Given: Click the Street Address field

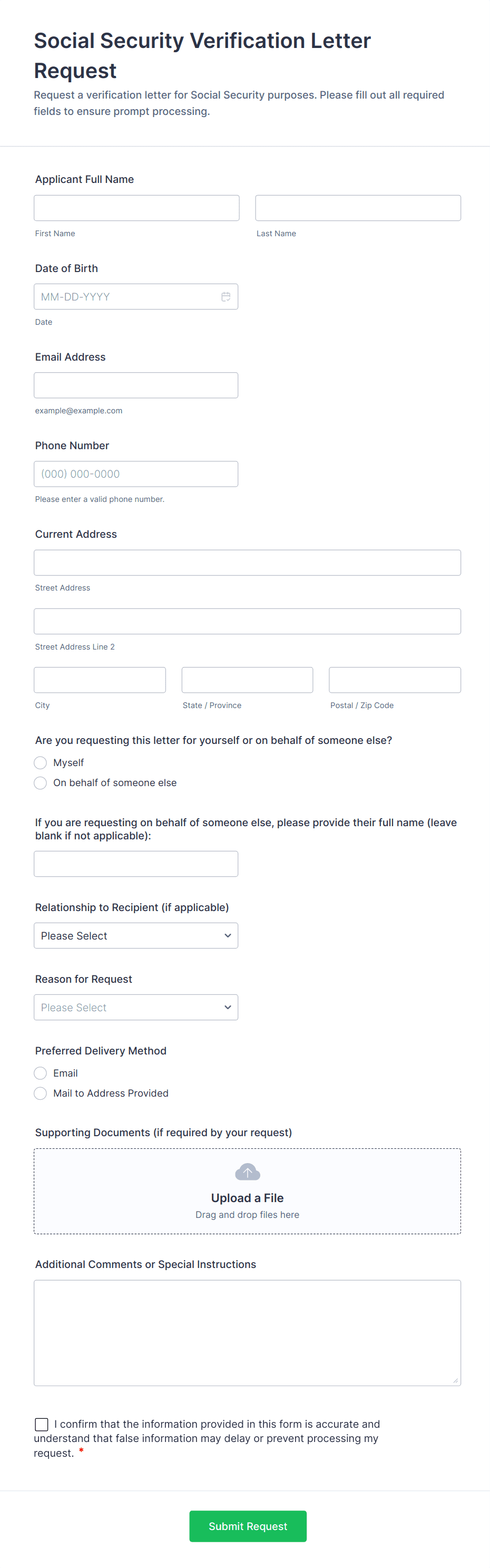Looking at the screenshot, I should [x=247, y=563].
